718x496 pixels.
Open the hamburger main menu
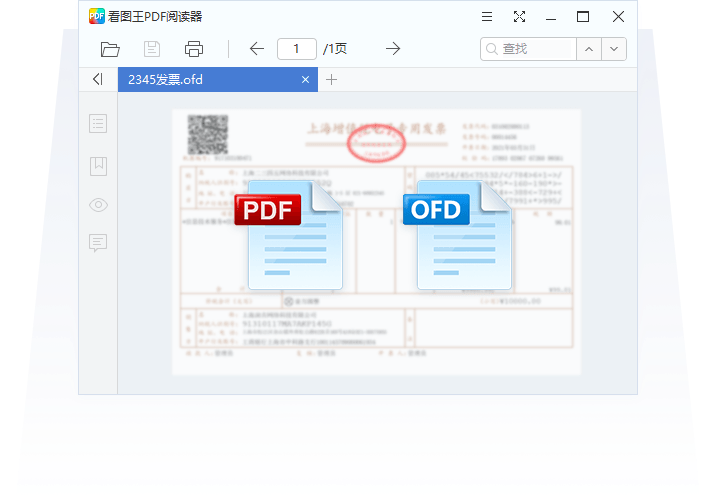coord(486,16)
